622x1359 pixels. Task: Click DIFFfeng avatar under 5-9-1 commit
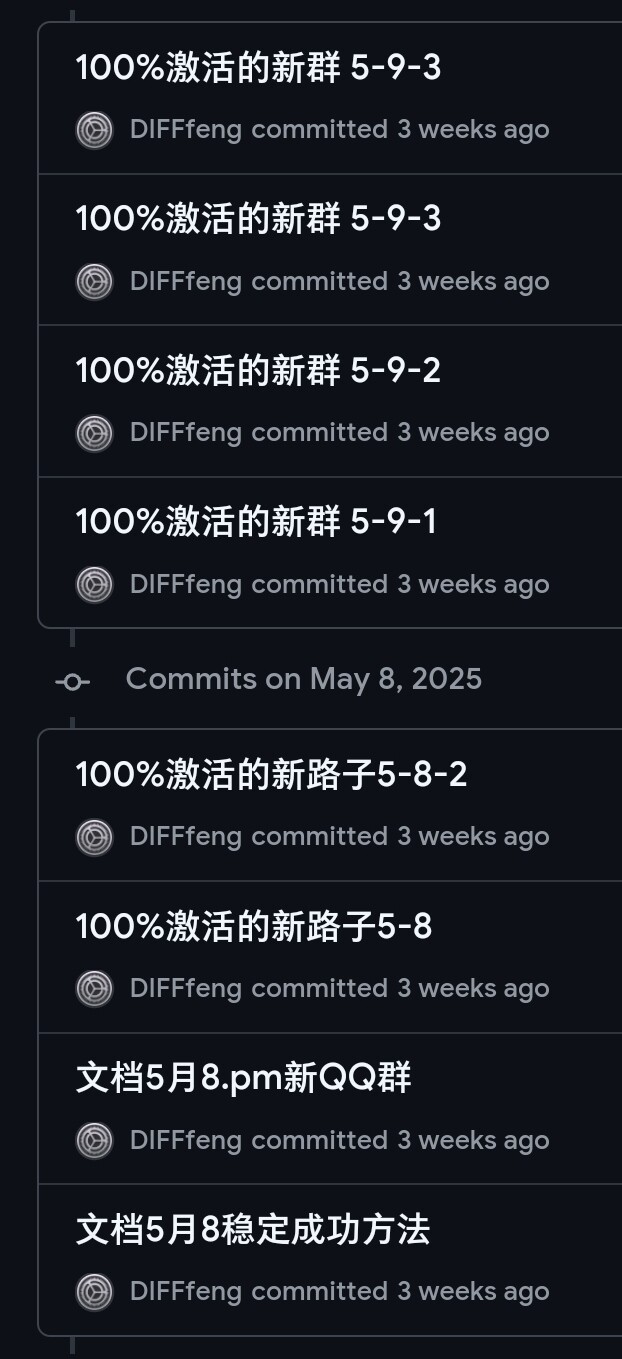click(95, 584)
